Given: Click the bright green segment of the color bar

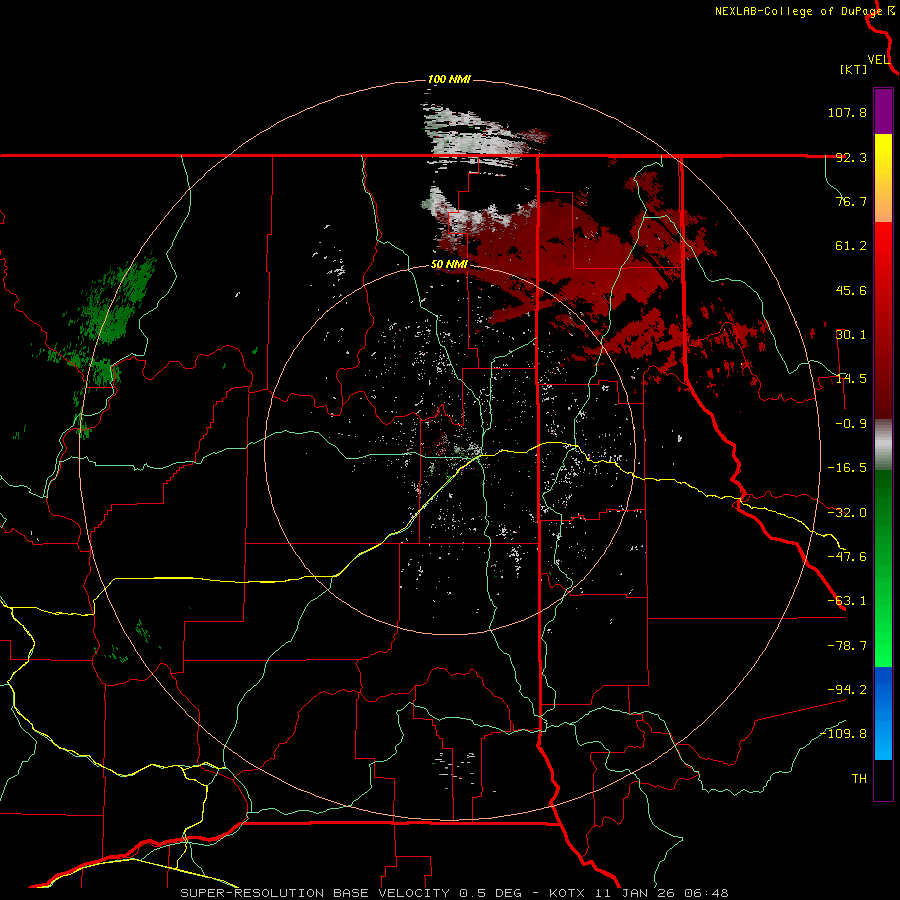Looking at the screenshot, I should pos(883,568).
